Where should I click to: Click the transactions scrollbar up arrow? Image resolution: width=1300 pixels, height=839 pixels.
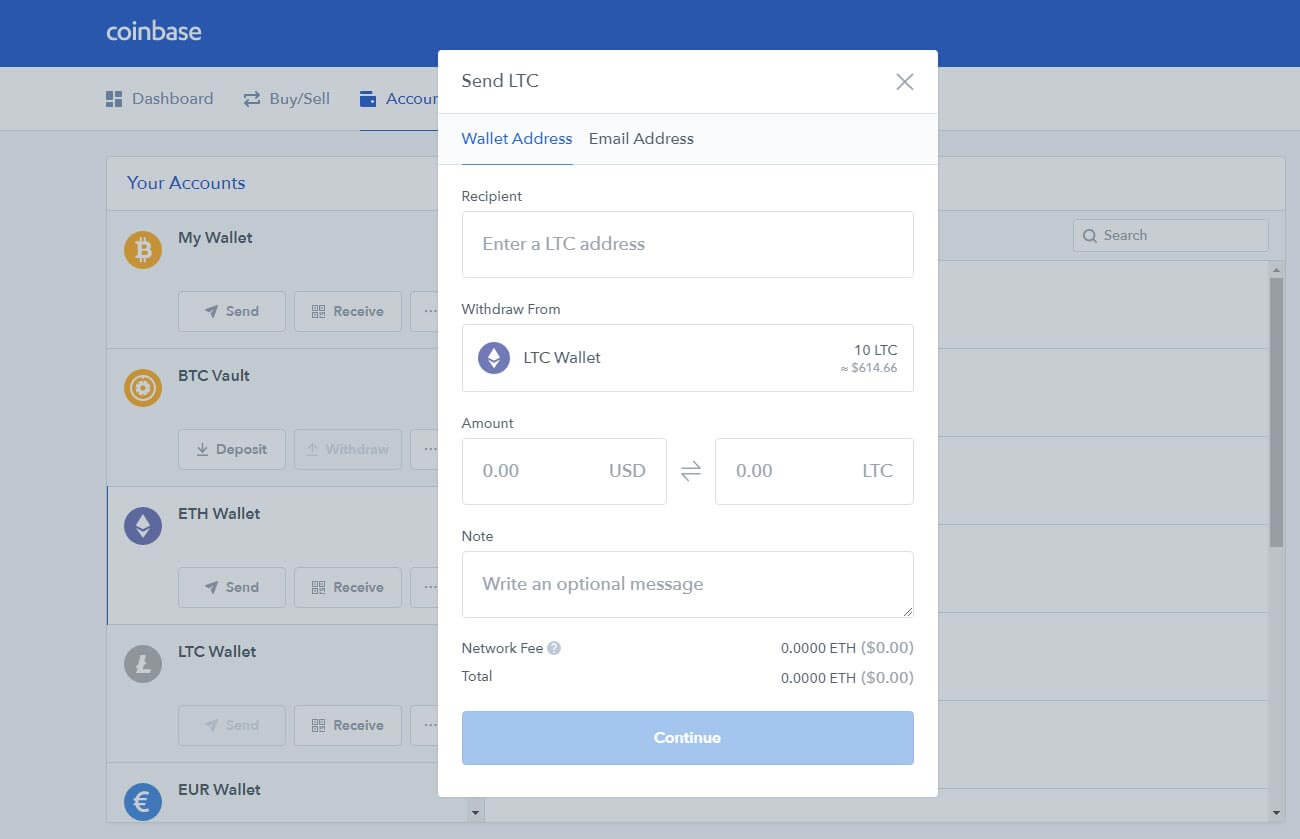point(1276,270)
